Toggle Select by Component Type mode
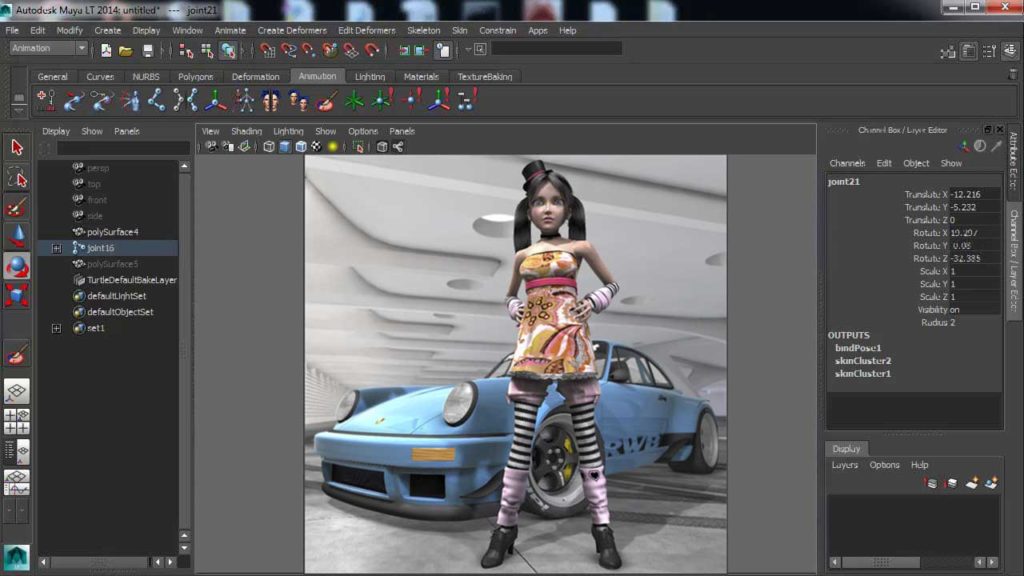This screenshot has width=1024, height=576. coord(228,50)
